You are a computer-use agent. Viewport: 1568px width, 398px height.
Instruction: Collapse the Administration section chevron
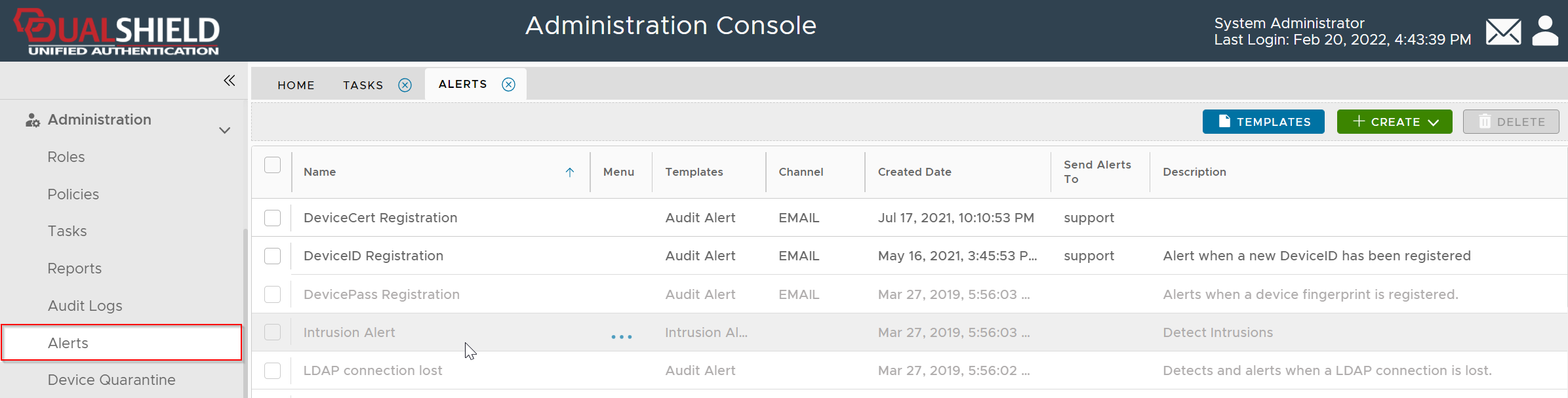click(x=224, y=130)
